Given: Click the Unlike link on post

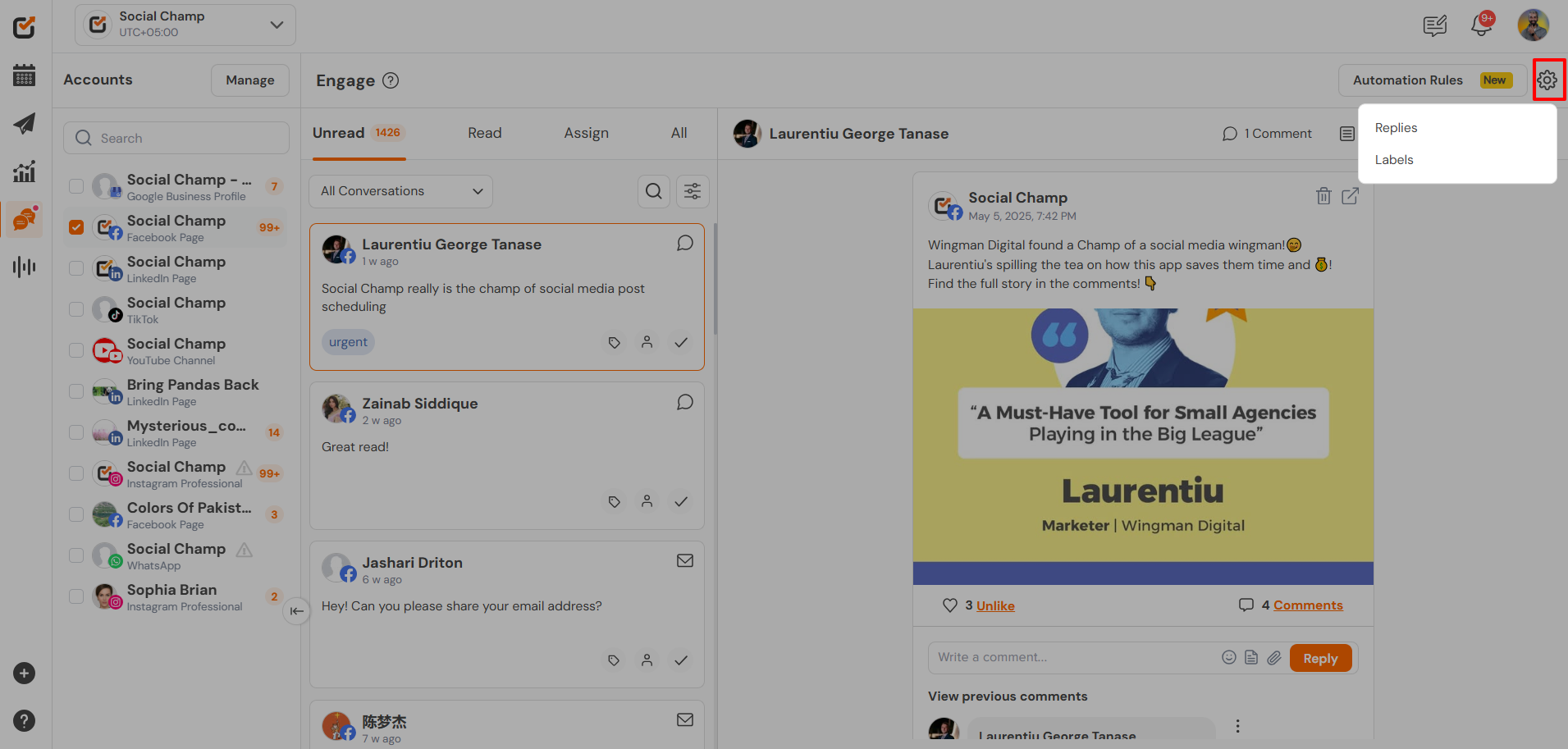Looking at the screenshot, I should tap(995, 605).
